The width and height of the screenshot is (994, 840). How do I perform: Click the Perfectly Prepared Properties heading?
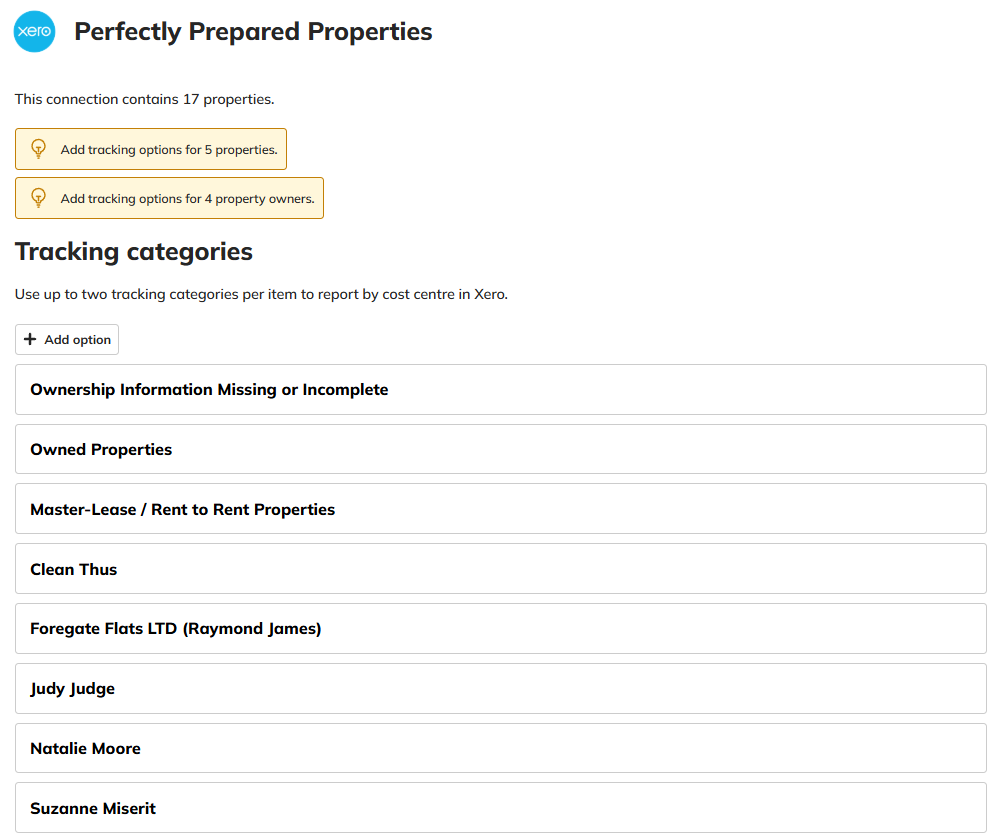(x=253, y=32)
